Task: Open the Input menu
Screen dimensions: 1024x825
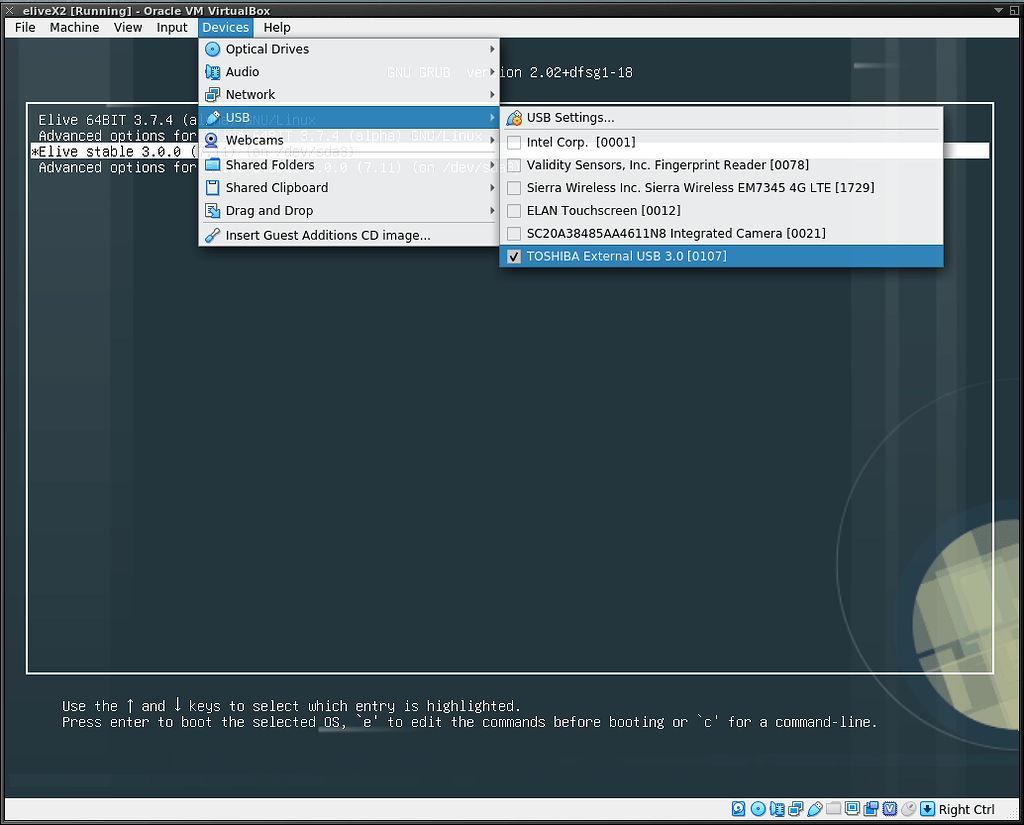Action: (x=172, y=27)
